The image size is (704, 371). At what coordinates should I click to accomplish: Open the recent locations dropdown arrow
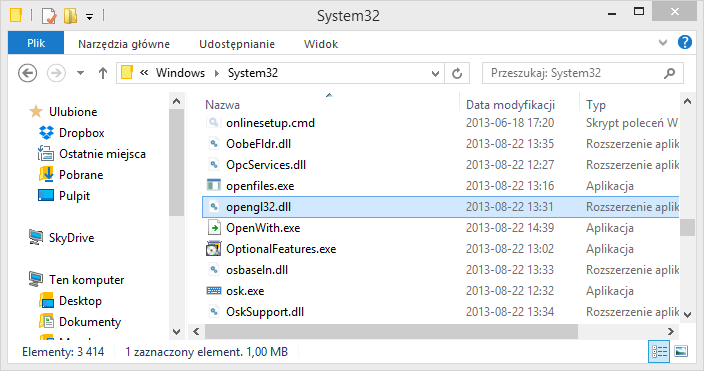(80, 73)
